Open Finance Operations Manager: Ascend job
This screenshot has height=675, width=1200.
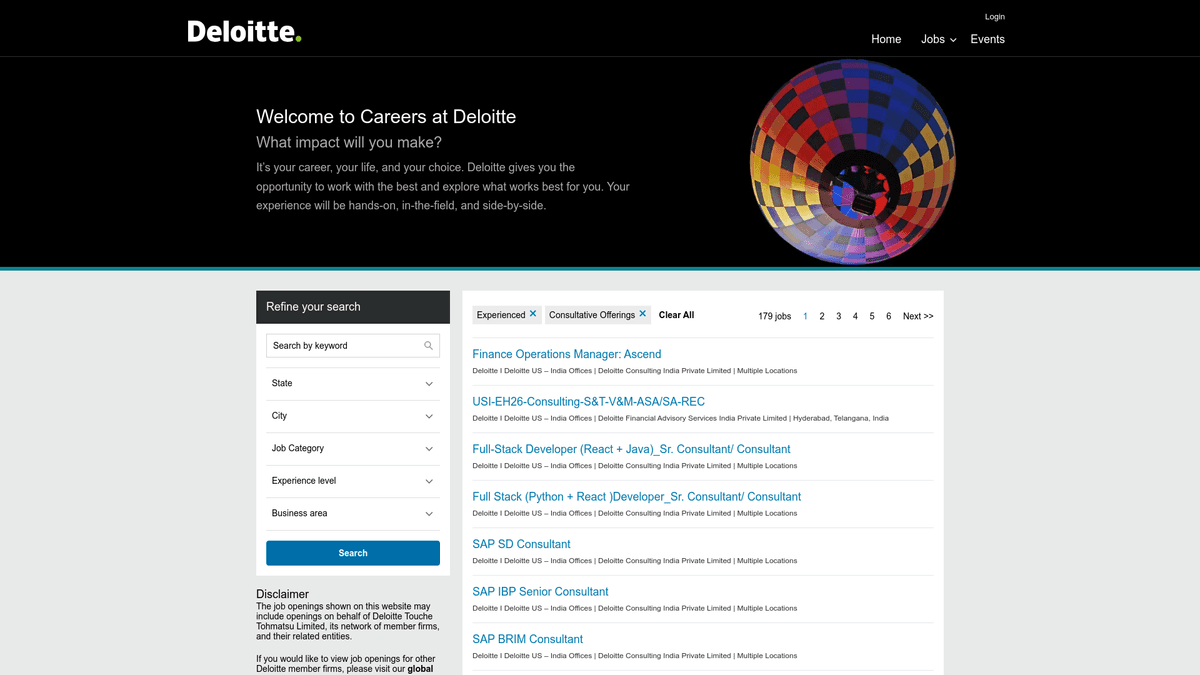point(566,354)
